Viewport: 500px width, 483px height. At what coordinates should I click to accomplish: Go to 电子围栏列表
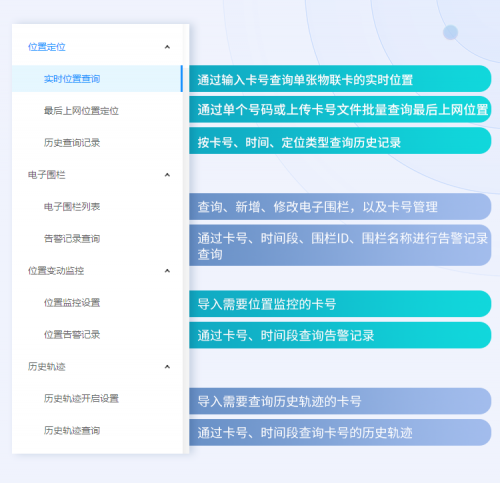[97, 207]
